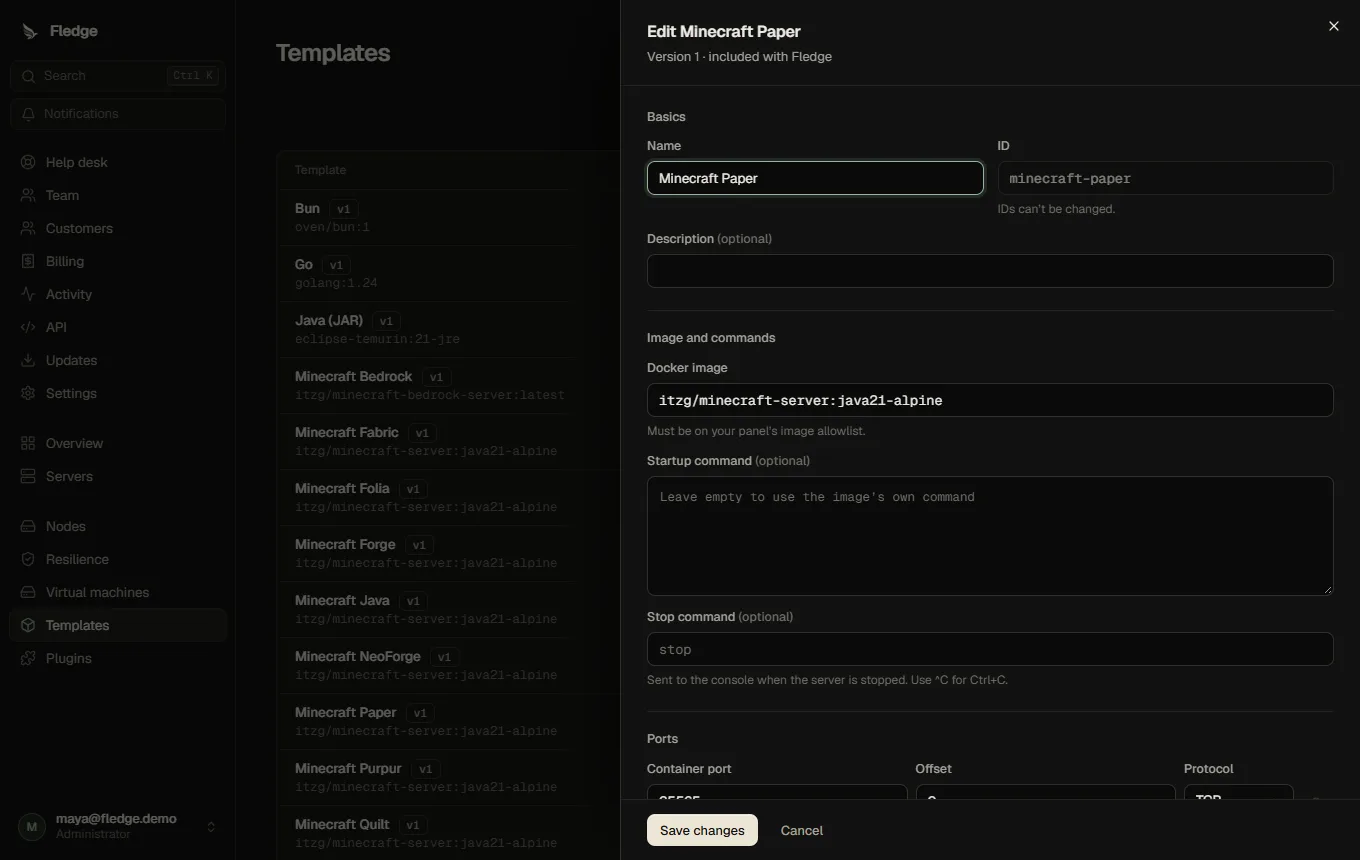This screenshot has width=1360, height=860.
Task: Focus the sidebar Search box
Action: point(118,76)
